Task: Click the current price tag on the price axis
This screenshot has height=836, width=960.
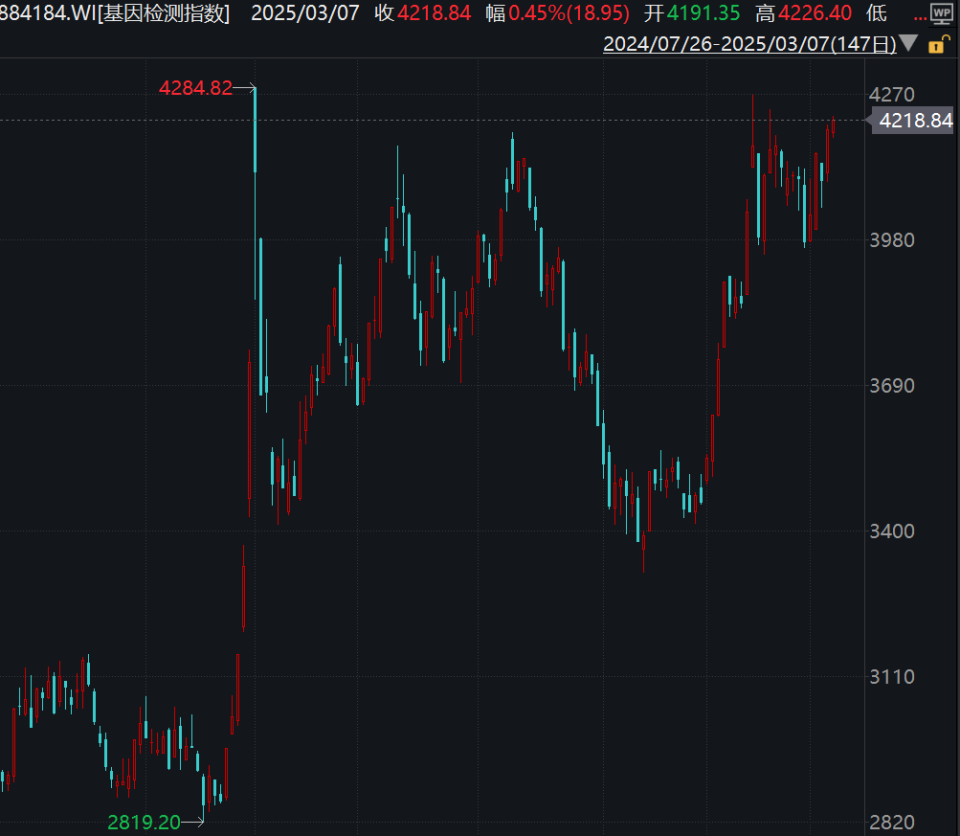Action: pyautogui.click(x=912, y=121)
